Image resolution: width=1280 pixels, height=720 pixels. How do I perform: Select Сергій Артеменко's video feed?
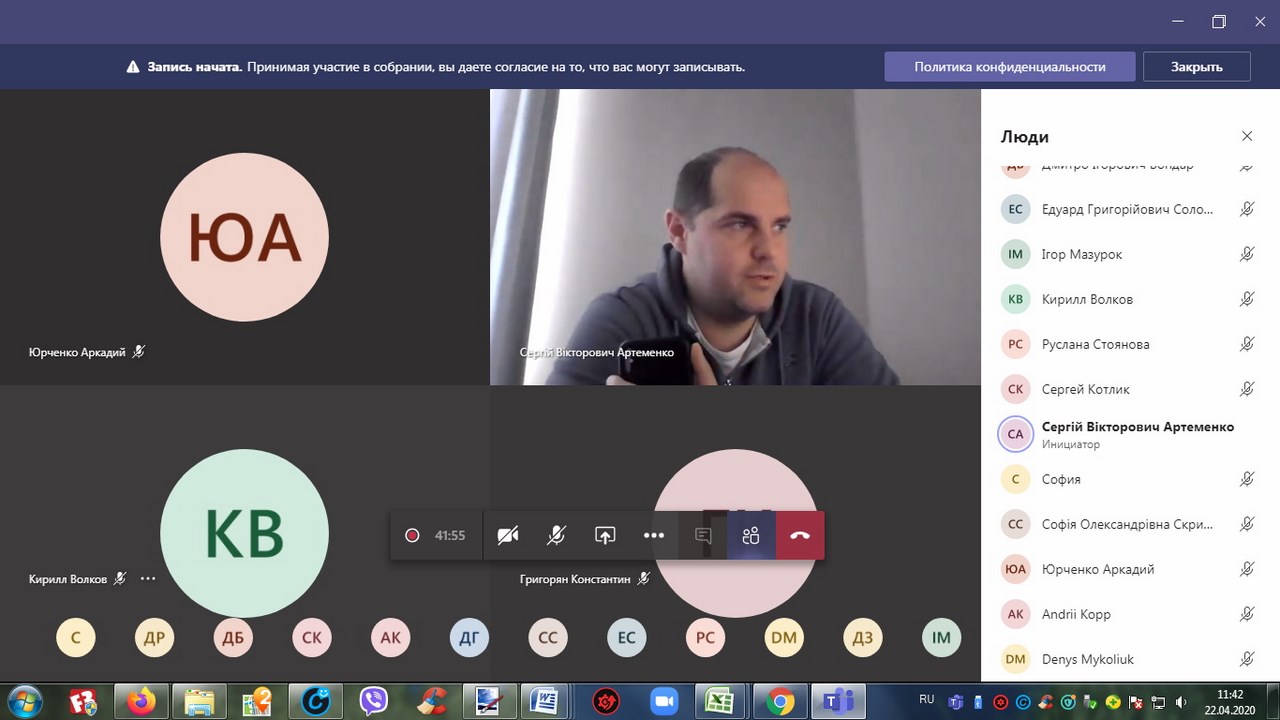coord(735,237)
